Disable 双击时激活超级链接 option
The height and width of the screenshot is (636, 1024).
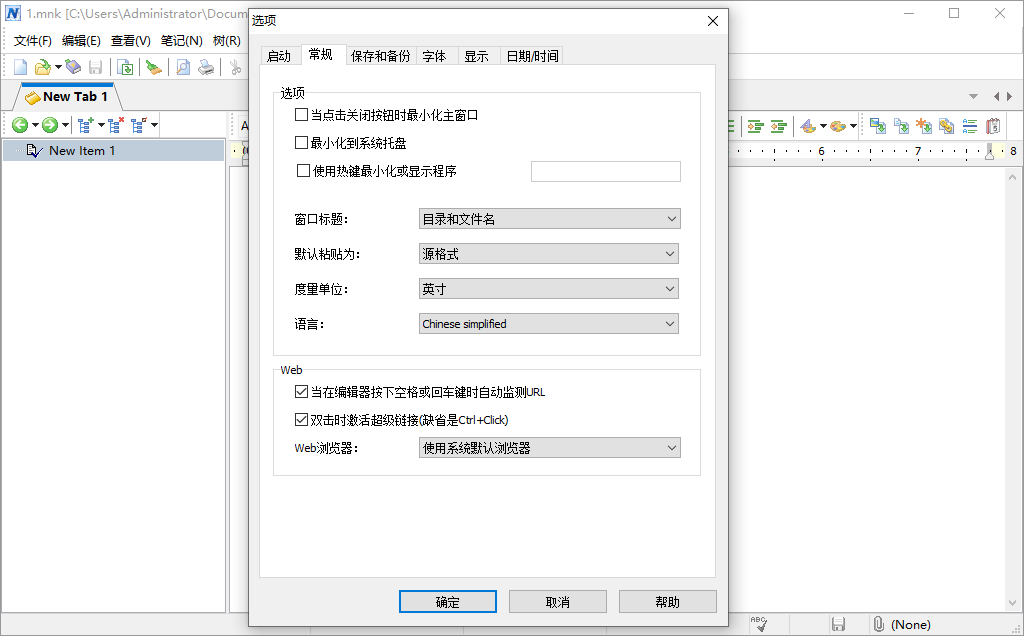click(302, 419)
